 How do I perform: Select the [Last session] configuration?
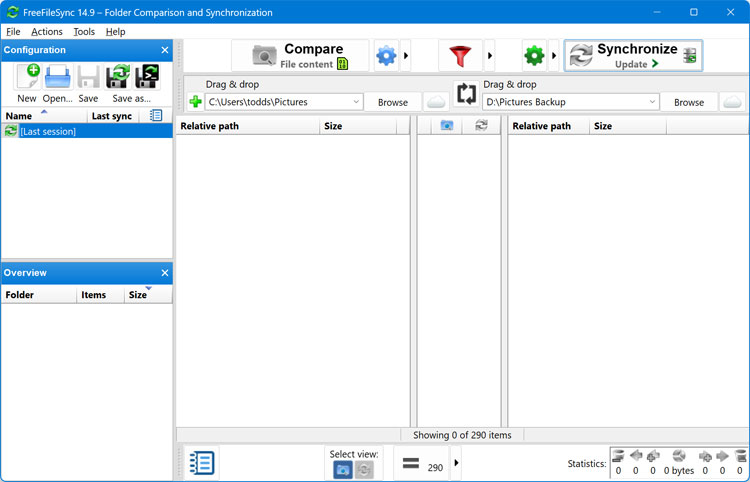click(87, 131)
